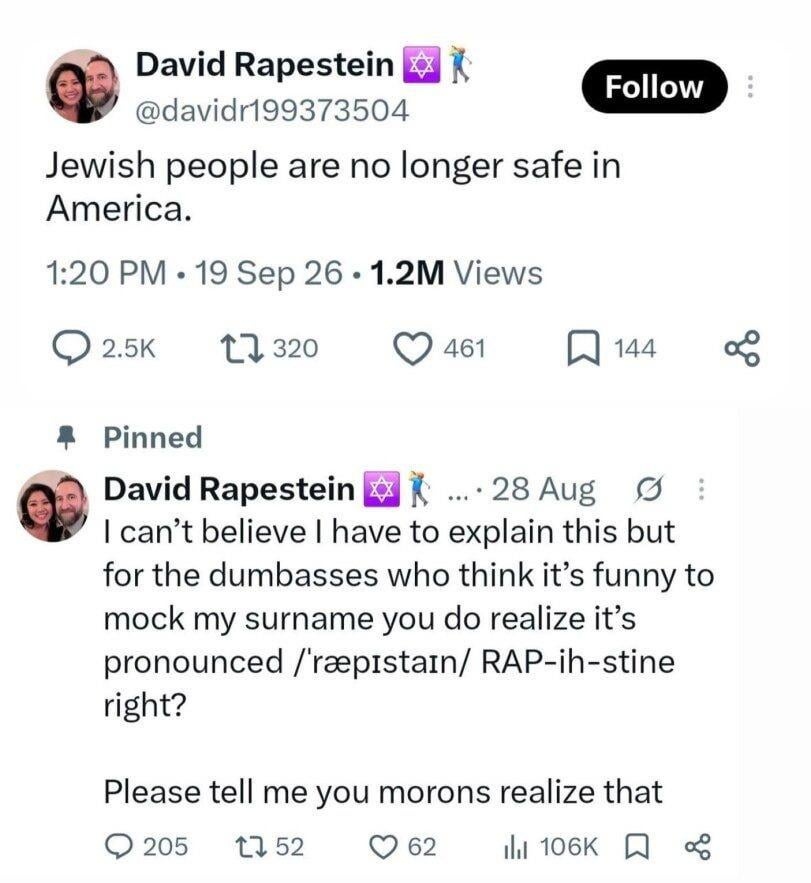Screen dimensions: 811x883
Task: Like the top post with 461 likes
Action: (412, 349)
